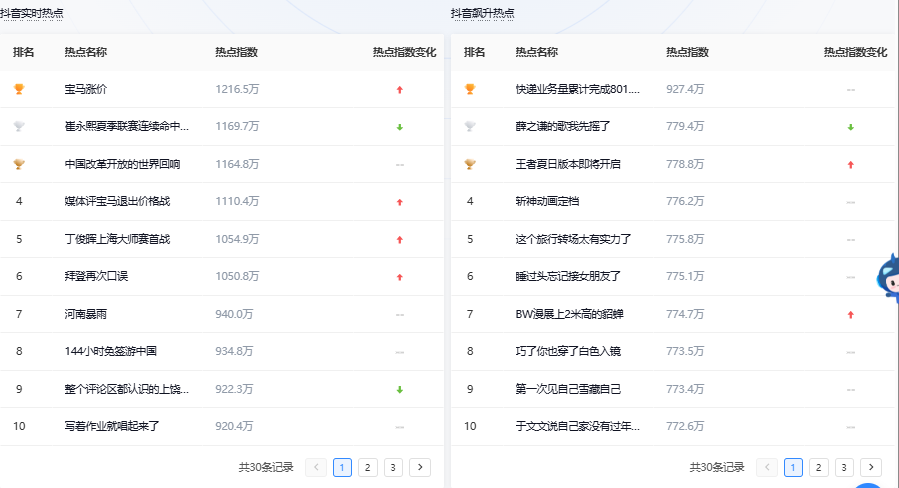The width and height of the screenshot is (899, 488).
Task: Click the red up arrow for BW漫展上2米高的貂蝉
Action: pyautogui.click(x=851, y=315)
